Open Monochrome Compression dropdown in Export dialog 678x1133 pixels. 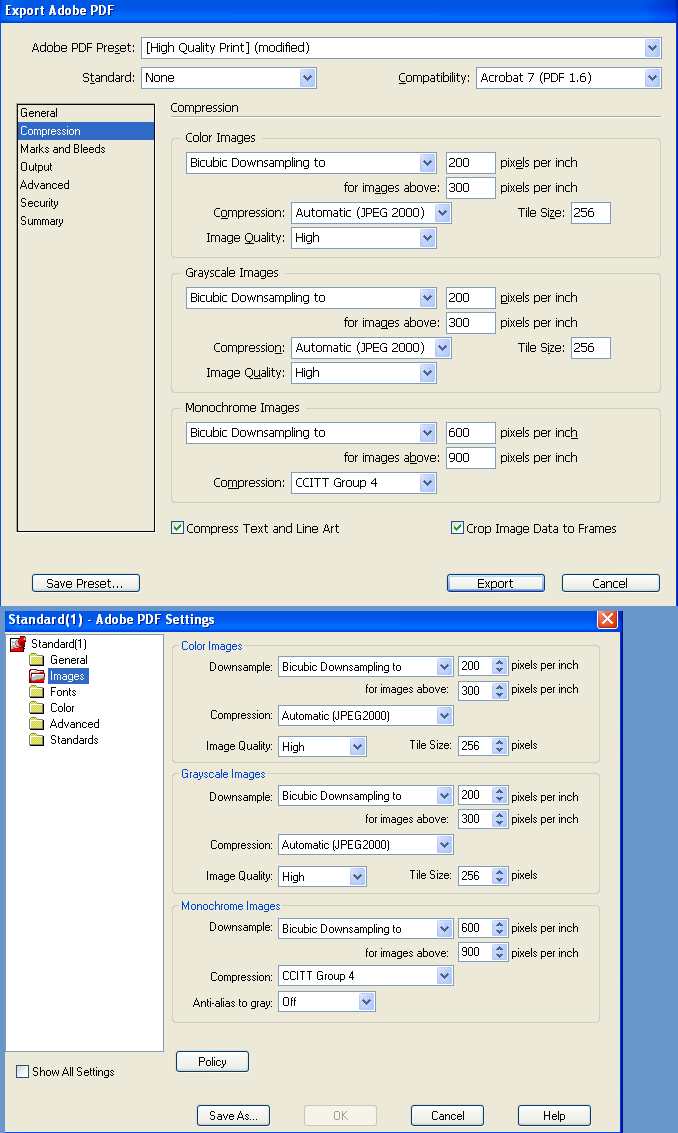364,483
